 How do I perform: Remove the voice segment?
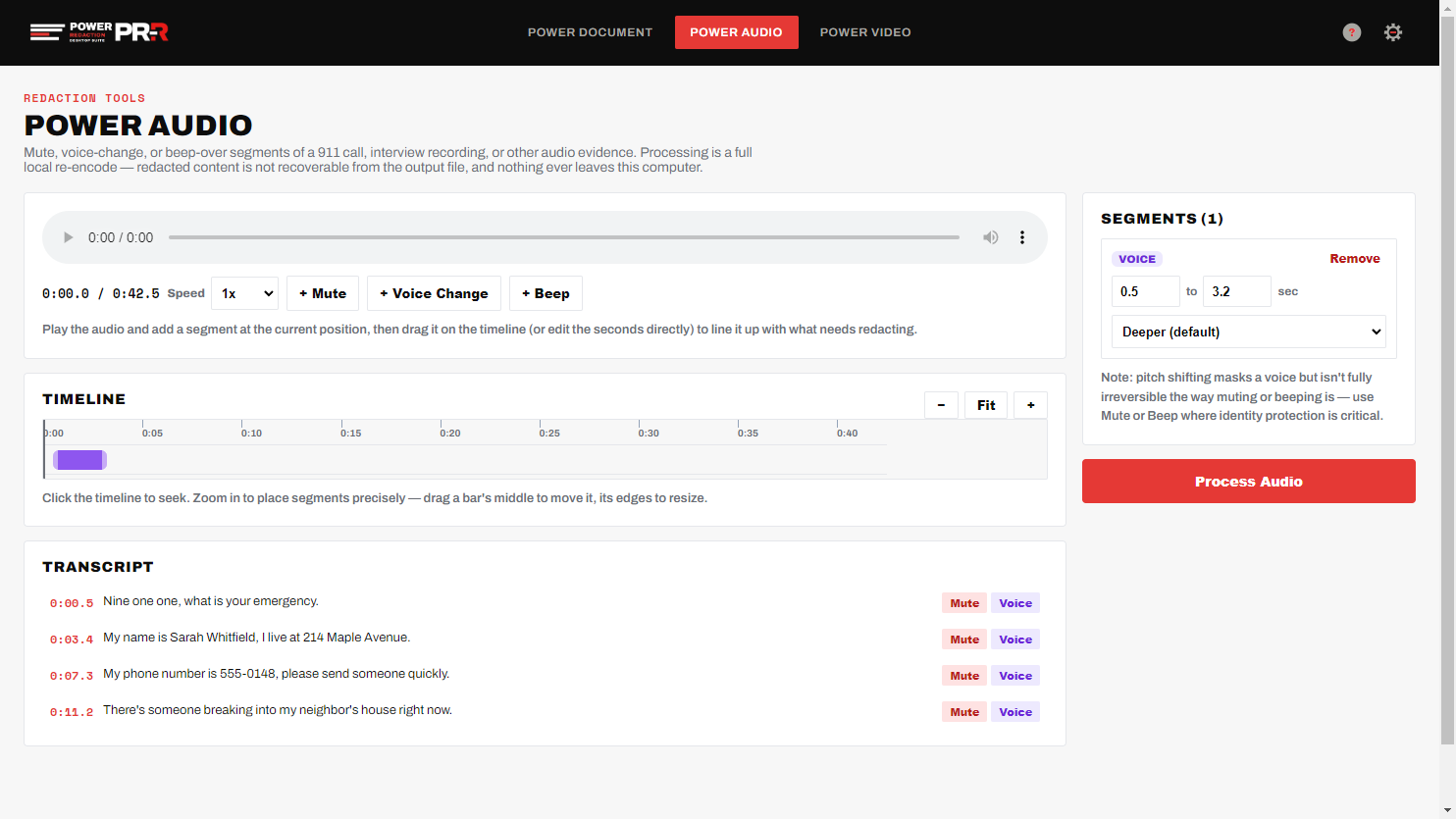click(1354, 259)
